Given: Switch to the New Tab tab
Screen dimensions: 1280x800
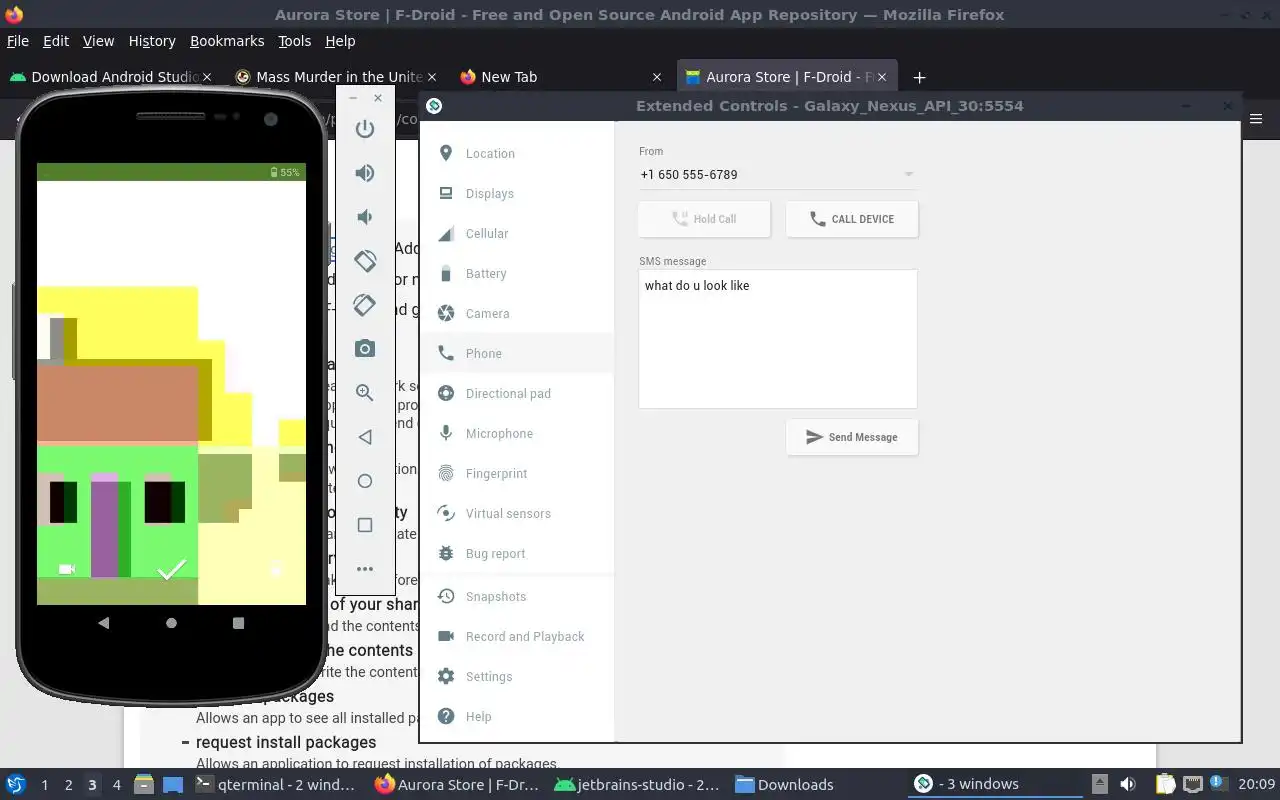Looking at the screenshot, I should [x=560, y=77].
